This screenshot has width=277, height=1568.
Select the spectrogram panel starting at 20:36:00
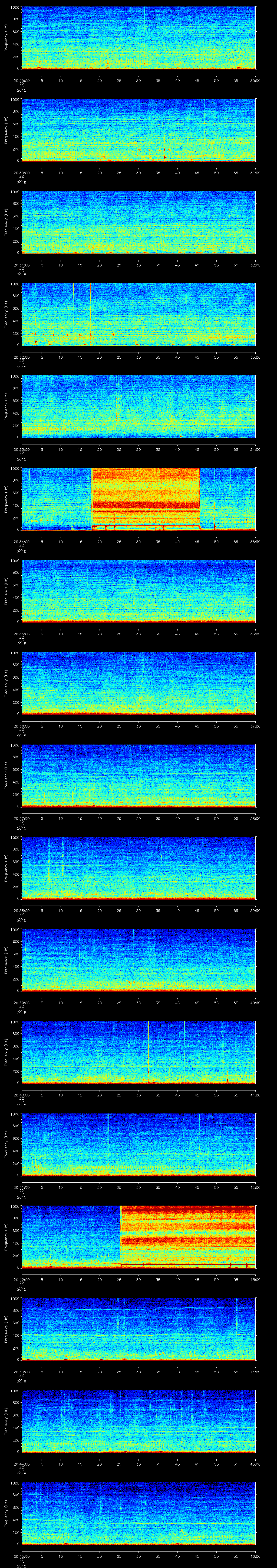click(139, 683)
